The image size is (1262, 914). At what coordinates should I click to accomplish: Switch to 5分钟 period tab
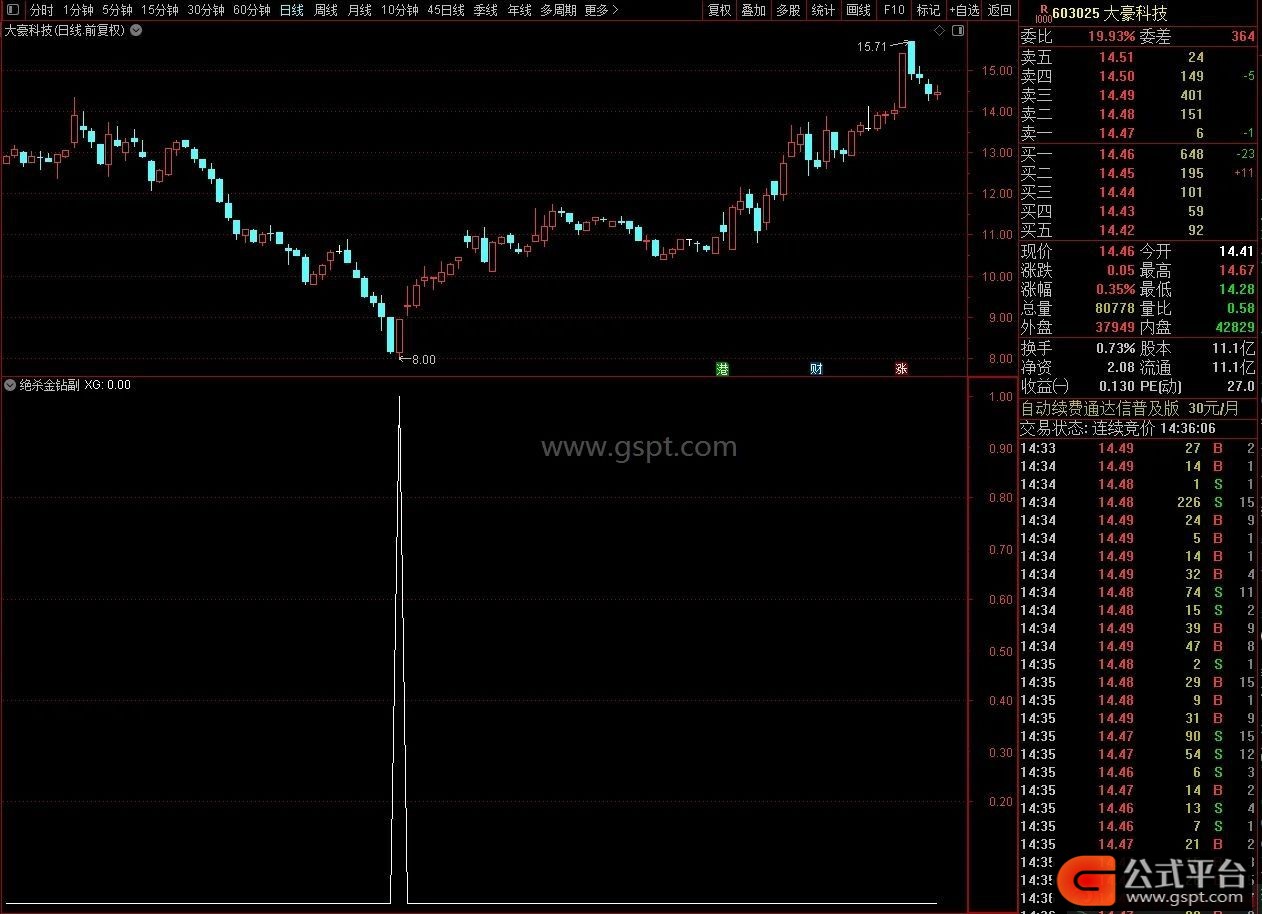coord(117,10)
